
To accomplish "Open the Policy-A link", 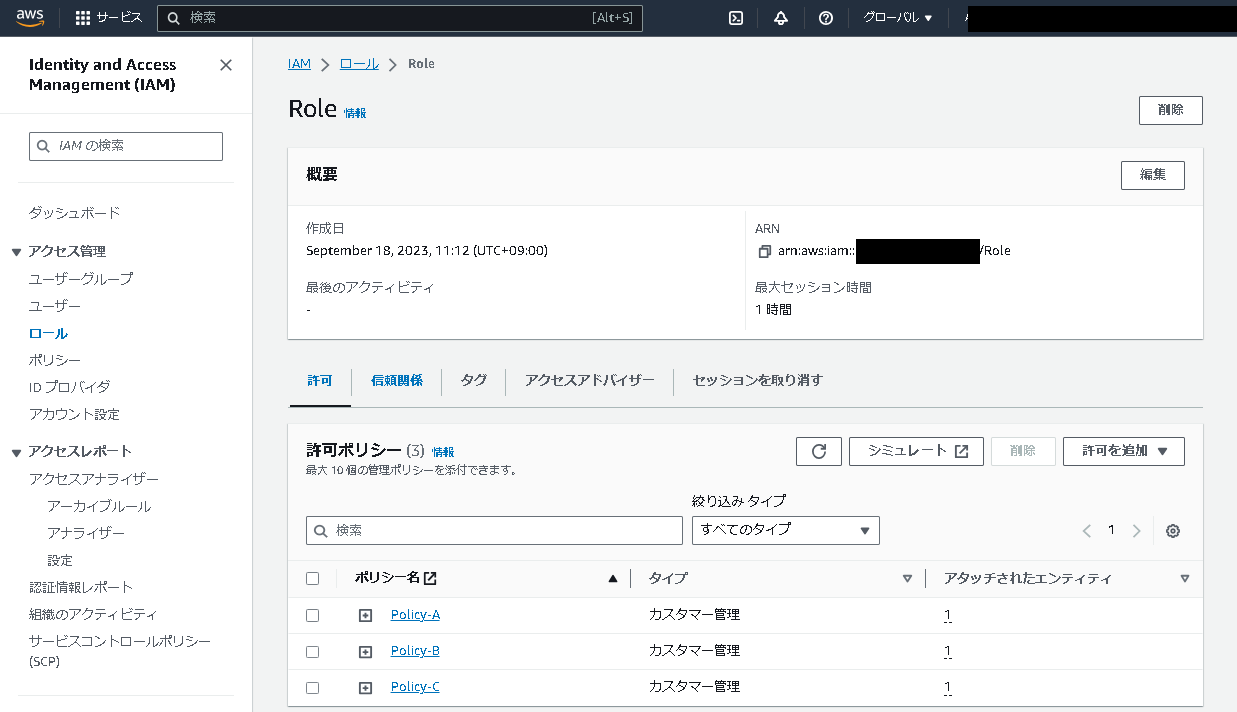I will [x=415, y=615].
